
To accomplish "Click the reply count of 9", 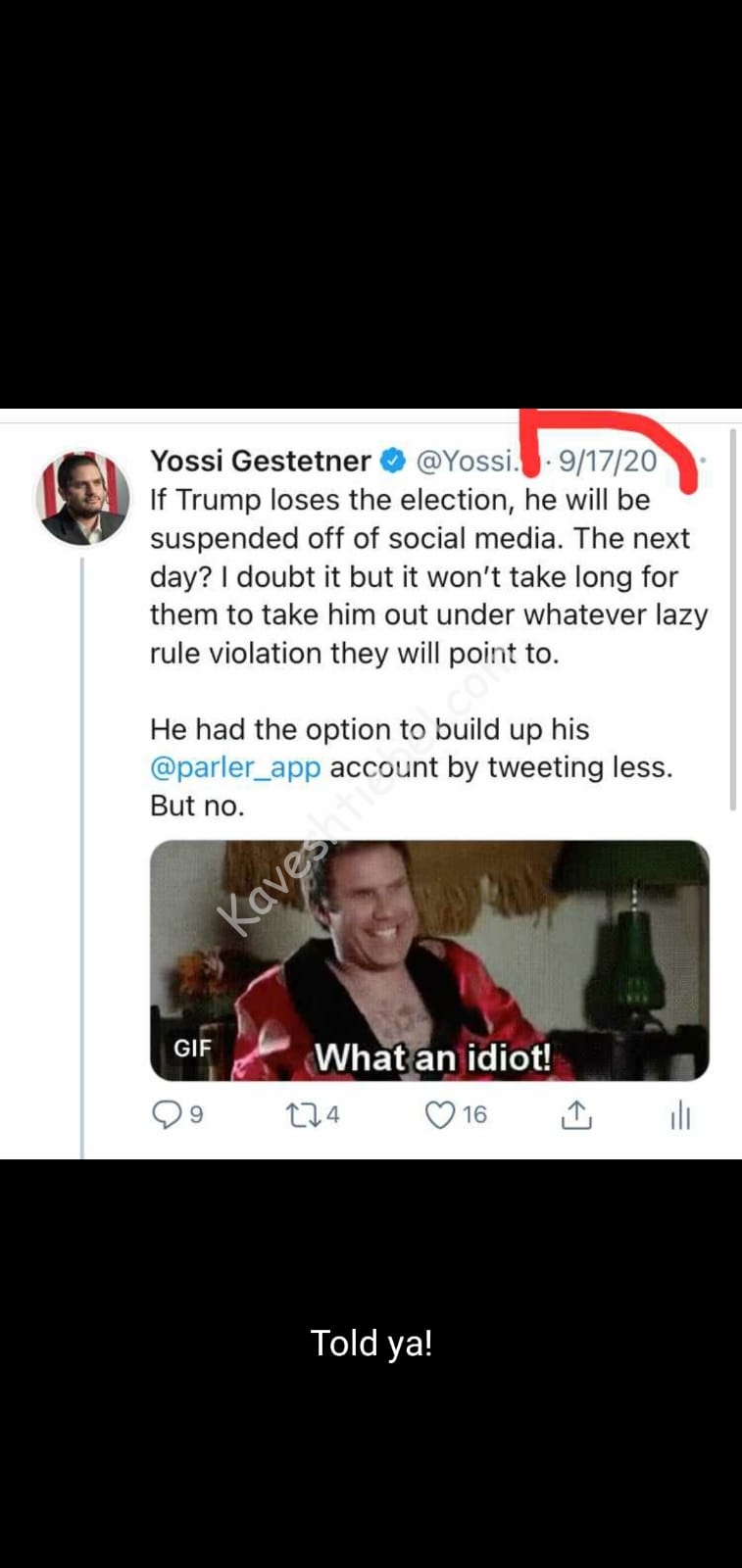I will click(x=196, y=1114).
